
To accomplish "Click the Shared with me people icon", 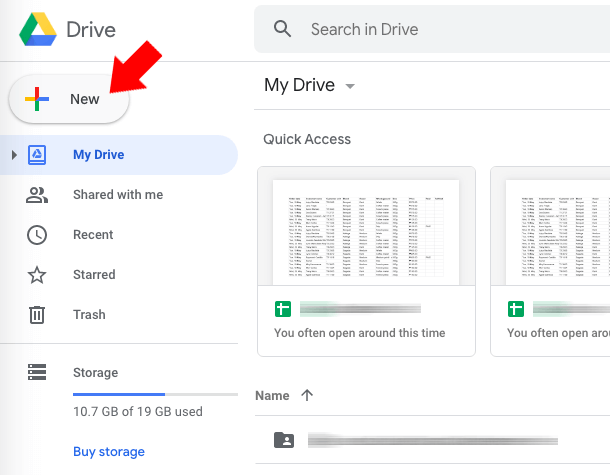I will click(x=37, y=195).
